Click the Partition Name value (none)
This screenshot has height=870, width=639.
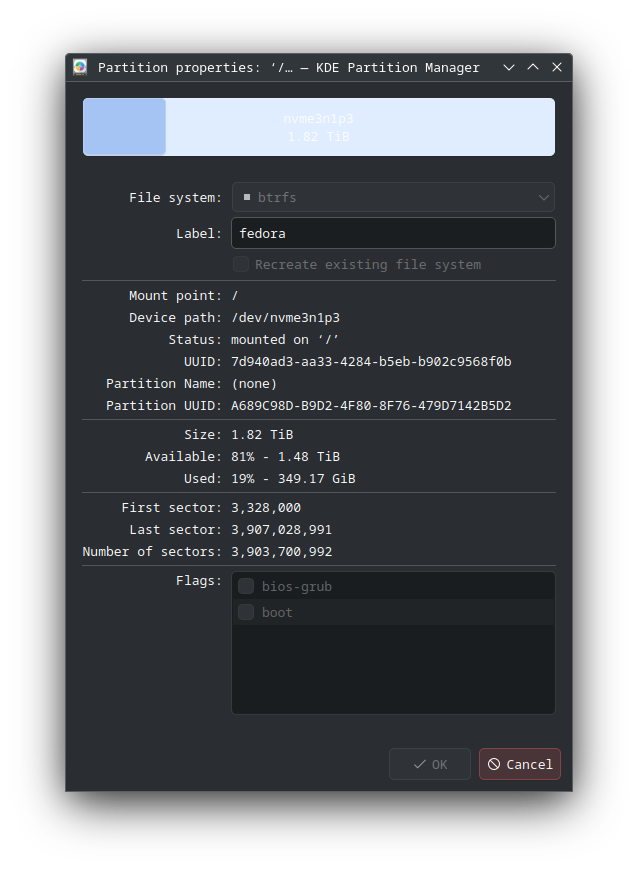[x=254, y=384]
